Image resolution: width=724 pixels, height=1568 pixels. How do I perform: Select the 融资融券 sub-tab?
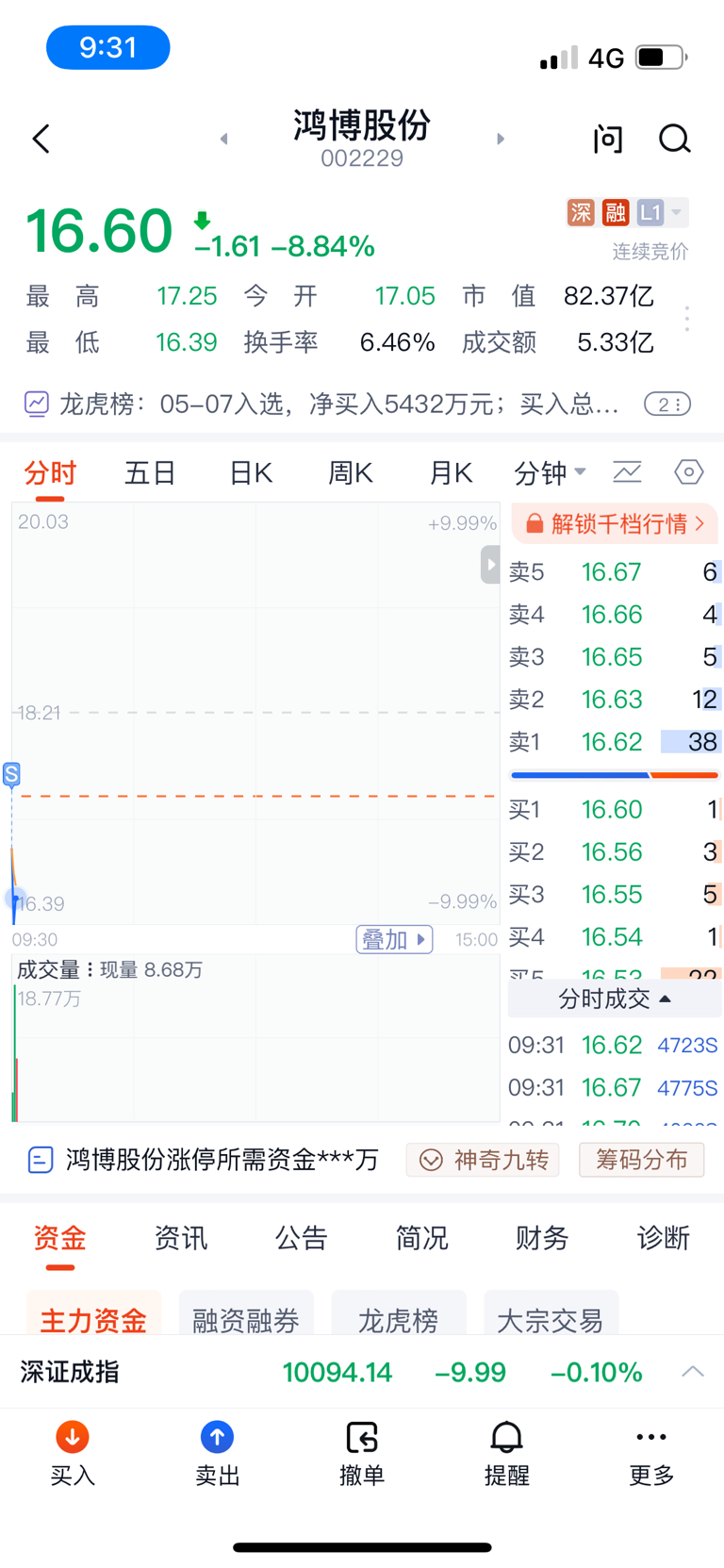pyautogui.click(x=246, y=1314)
